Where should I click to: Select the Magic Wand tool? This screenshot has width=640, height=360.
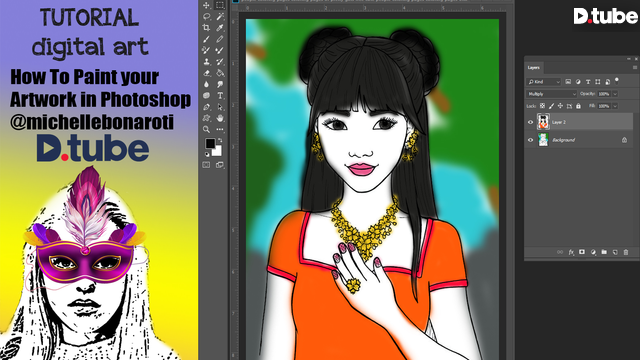point(220,17)
